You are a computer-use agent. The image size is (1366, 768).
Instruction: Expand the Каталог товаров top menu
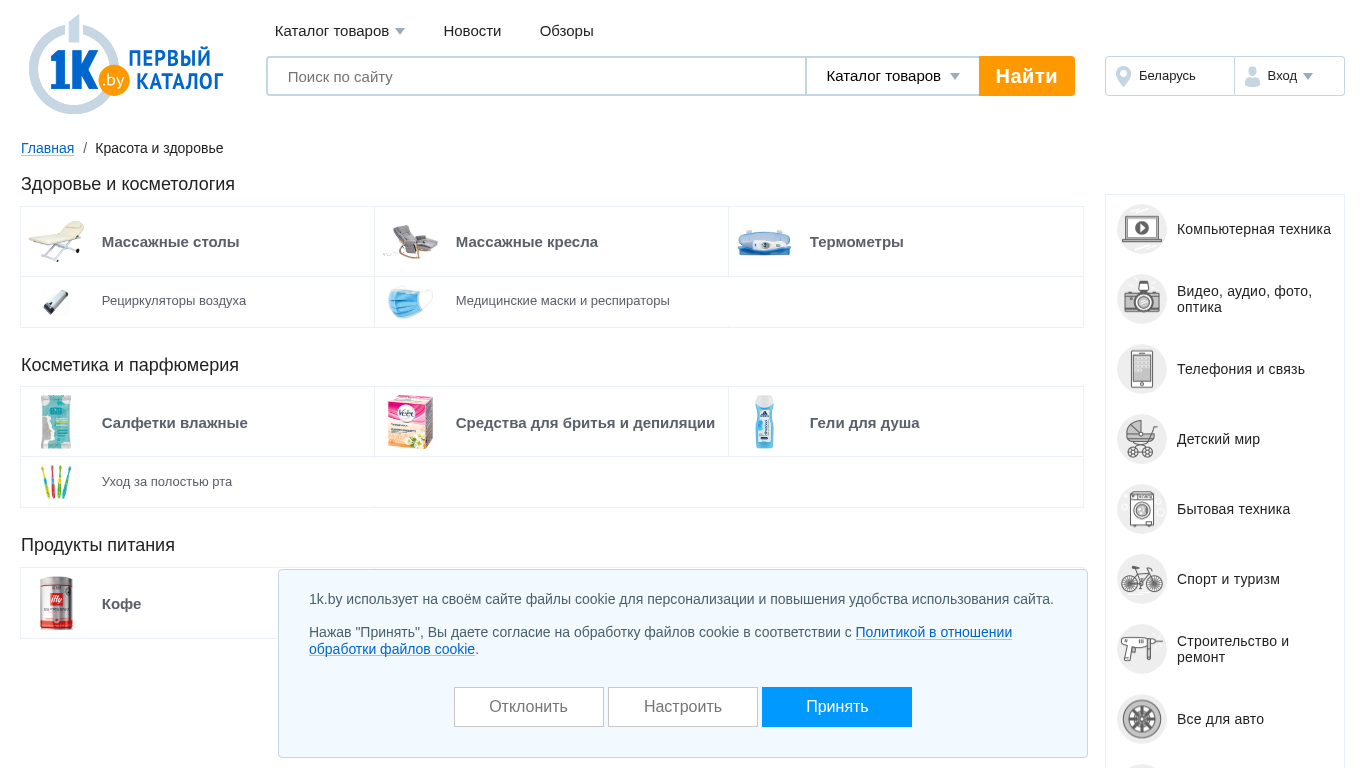pyautogui.click(x=340, y=31)
